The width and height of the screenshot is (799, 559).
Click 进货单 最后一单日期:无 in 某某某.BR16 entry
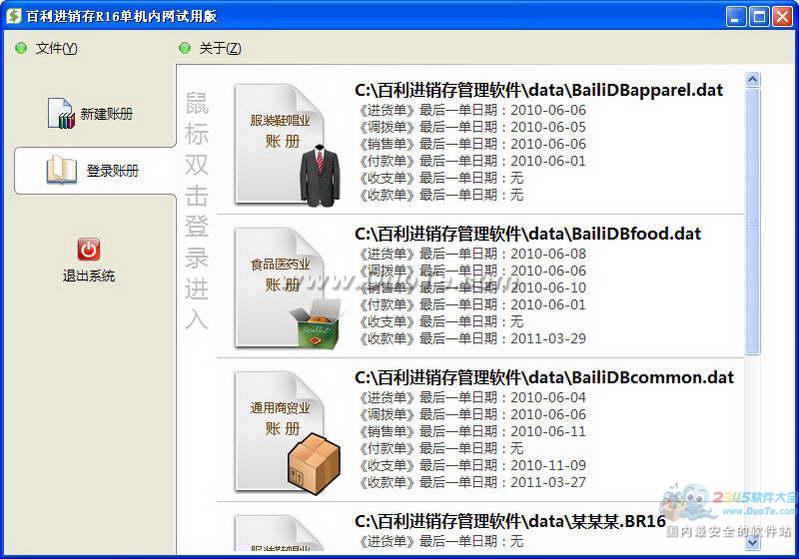point(441,541)
